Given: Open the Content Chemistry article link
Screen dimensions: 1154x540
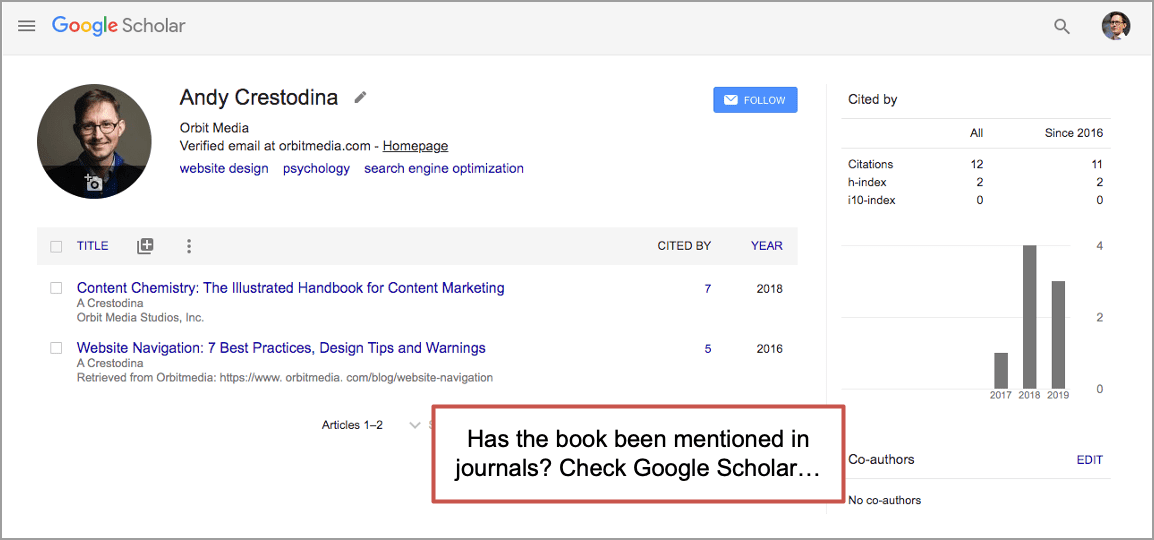Looking at the screenshot, I should click(291, 288).
